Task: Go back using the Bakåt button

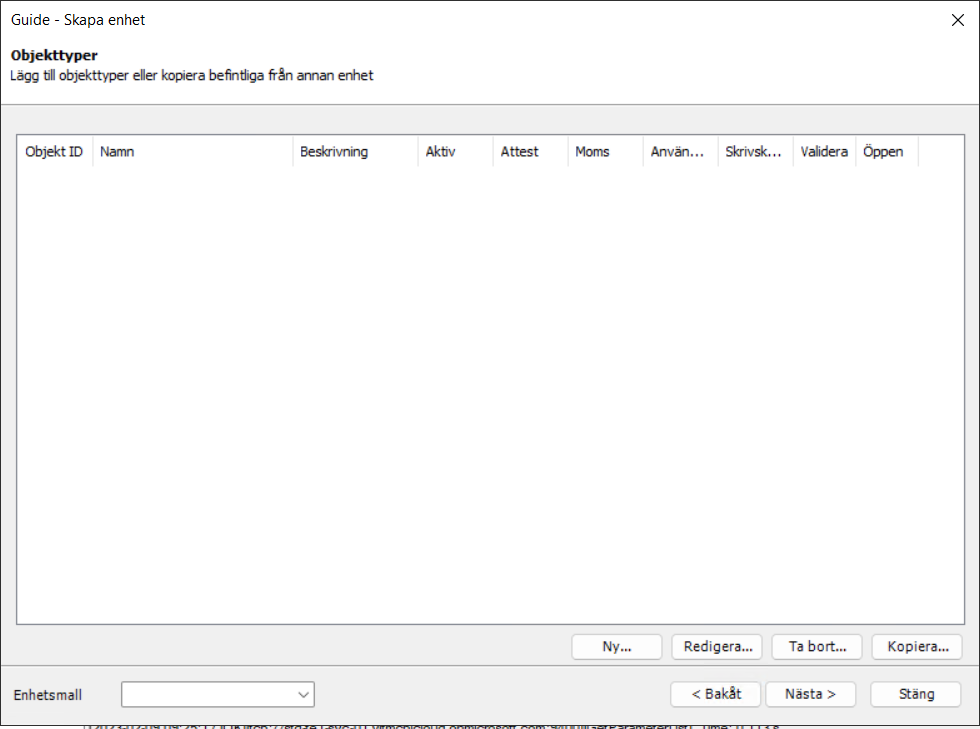Action: click(715, 694)
